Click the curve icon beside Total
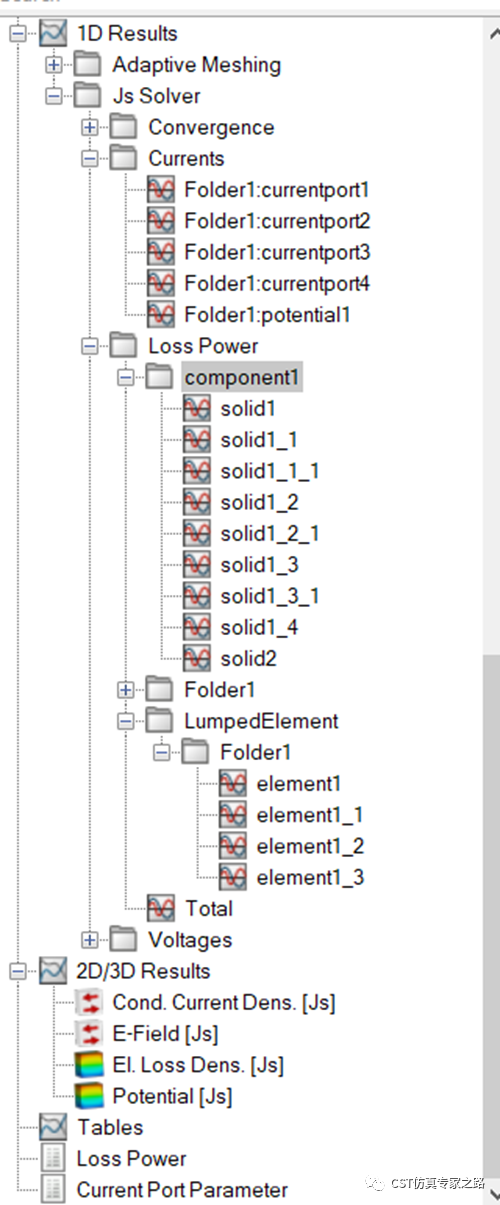The height and width of the screenshot is (1205, 500). pos(160,909)
